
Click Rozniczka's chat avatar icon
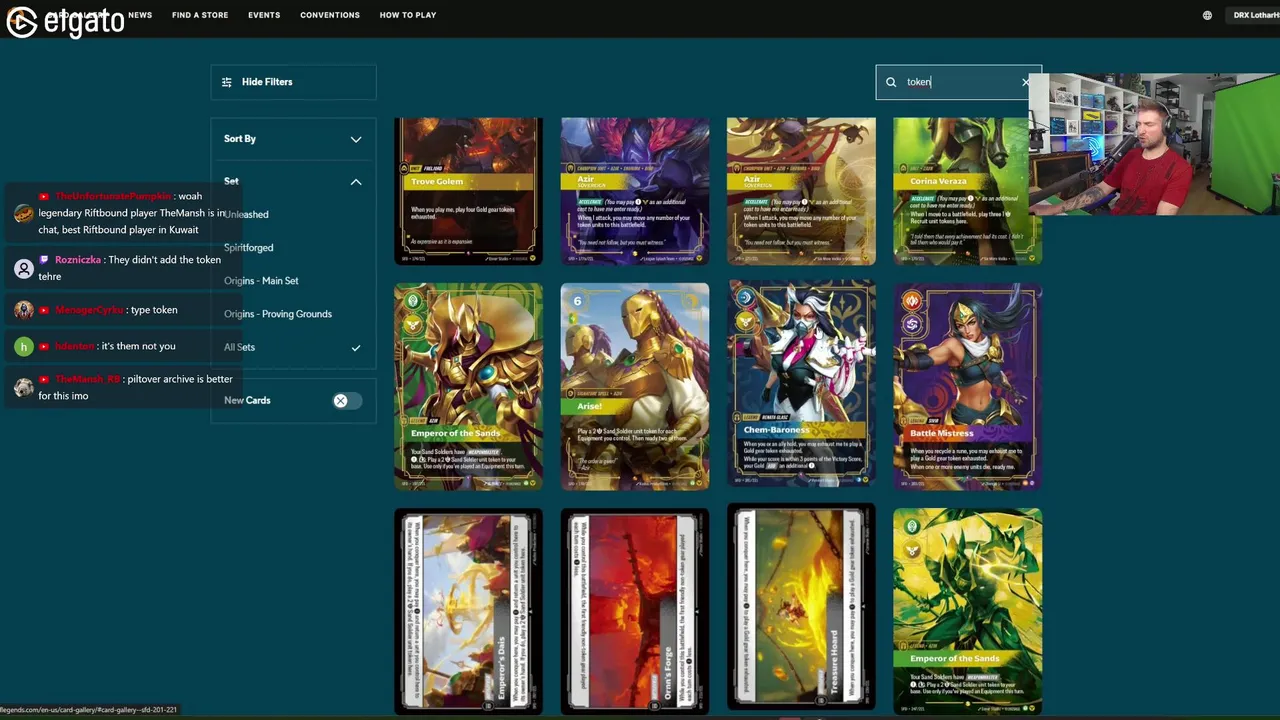click(x=24, y=268)
